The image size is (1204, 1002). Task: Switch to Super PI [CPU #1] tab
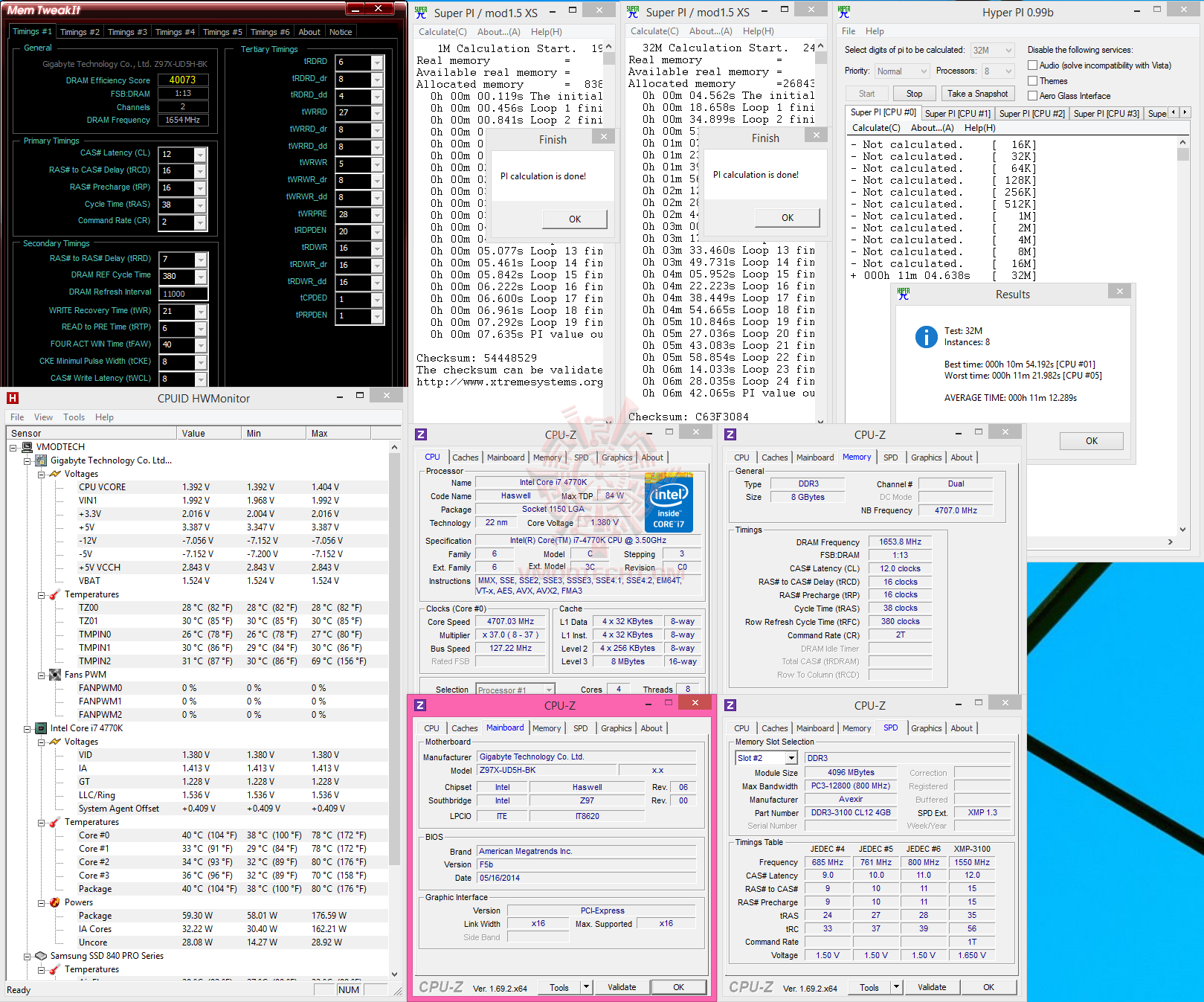[957, 114]
